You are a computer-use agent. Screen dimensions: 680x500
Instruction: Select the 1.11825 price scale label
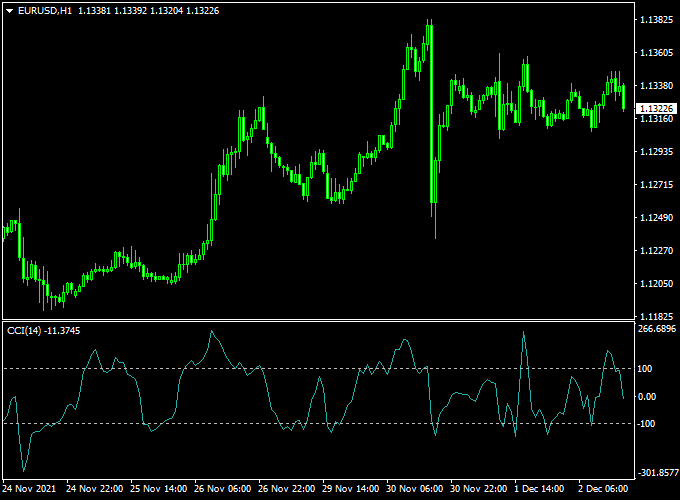tap(657, 317)
